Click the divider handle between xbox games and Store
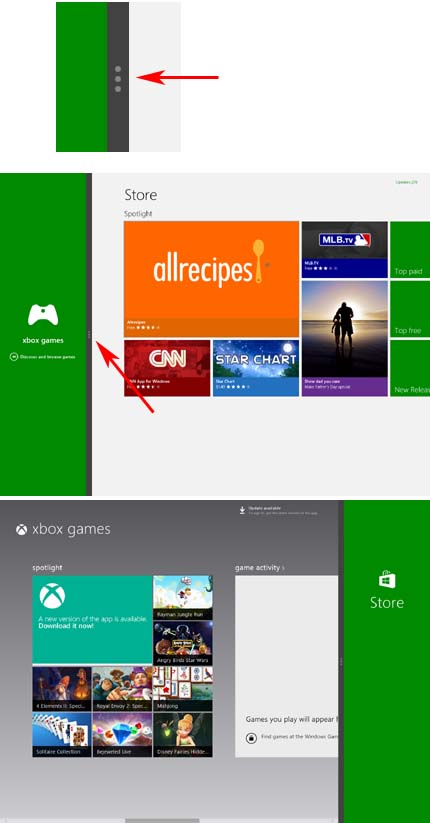Image resolution: width=430 pixels, height=823 pixels. 341,662
